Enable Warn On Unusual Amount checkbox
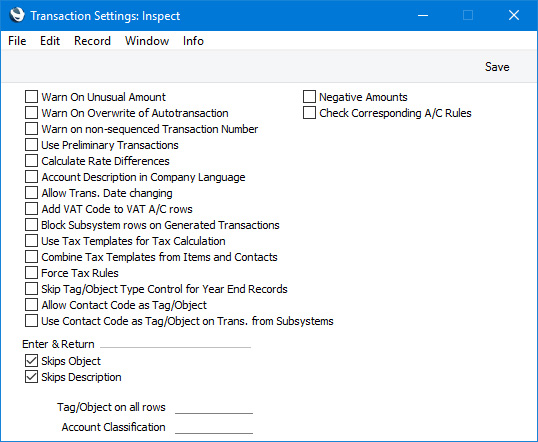Viewport: 538px width, 442px height. click(31, 97)
